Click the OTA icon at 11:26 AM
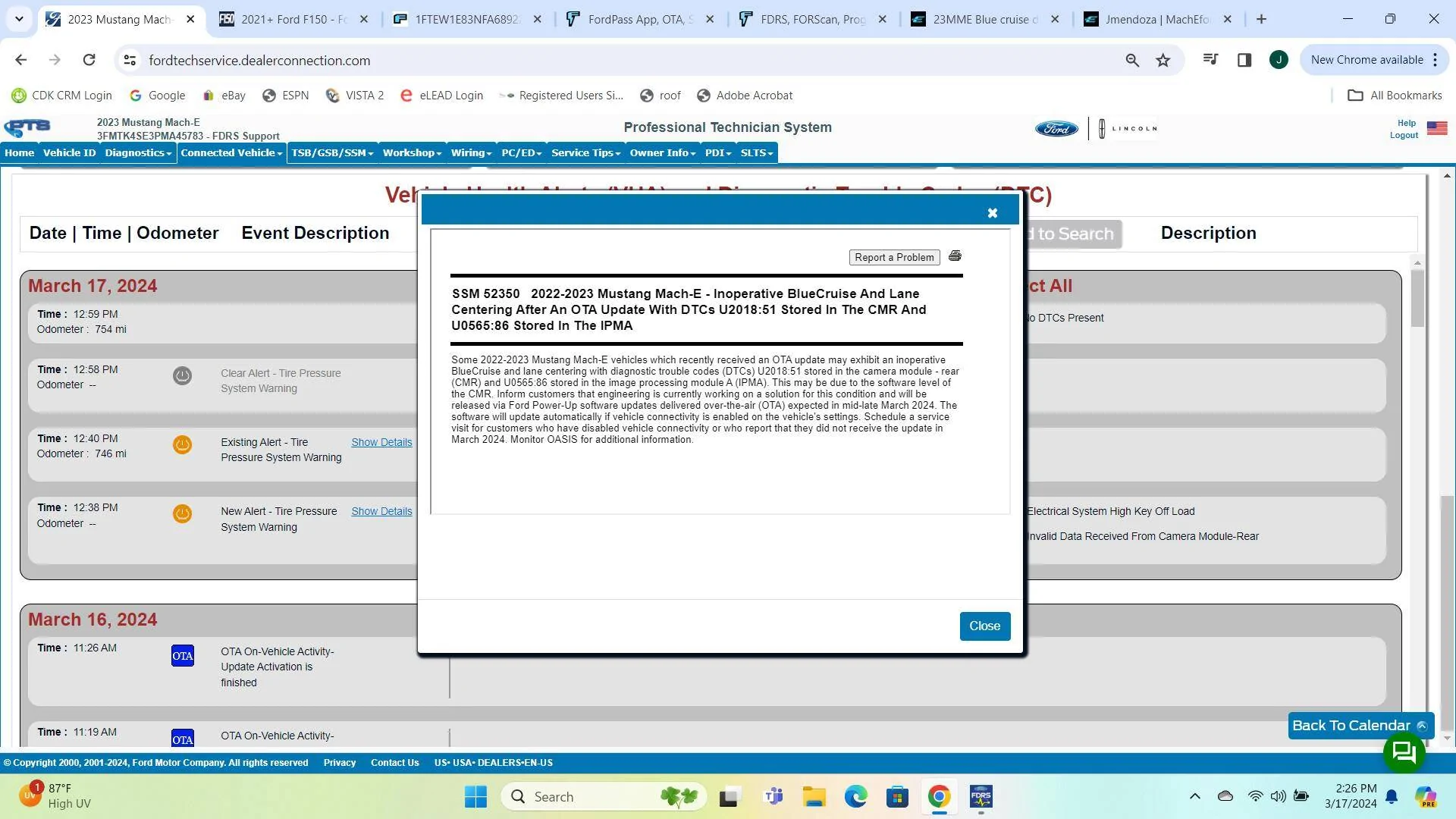The image size is (1456, 819). click(183, 656)
